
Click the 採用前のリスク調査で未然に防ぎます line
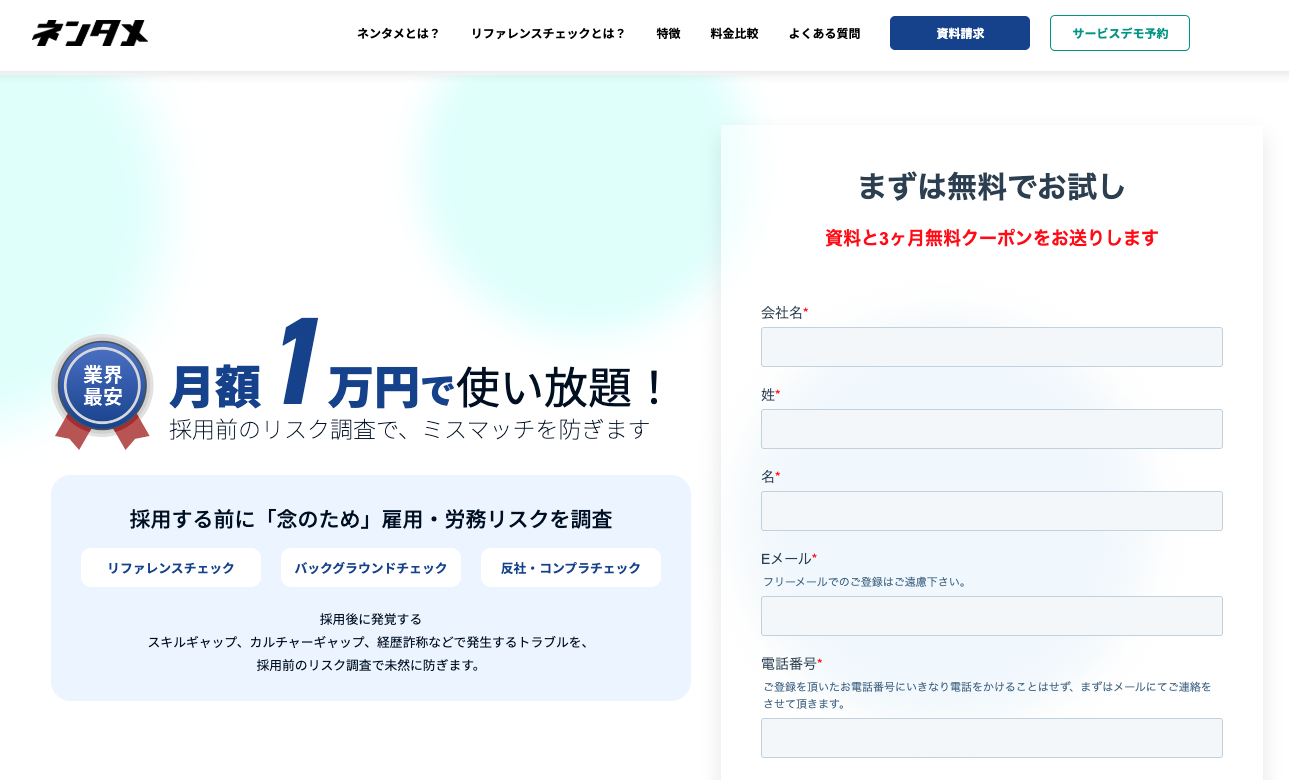coord(371,665)
